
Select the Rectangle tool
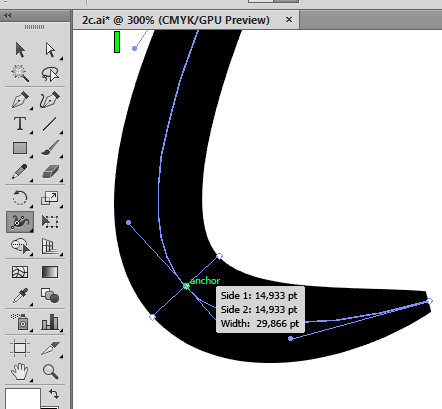[20, 148]
